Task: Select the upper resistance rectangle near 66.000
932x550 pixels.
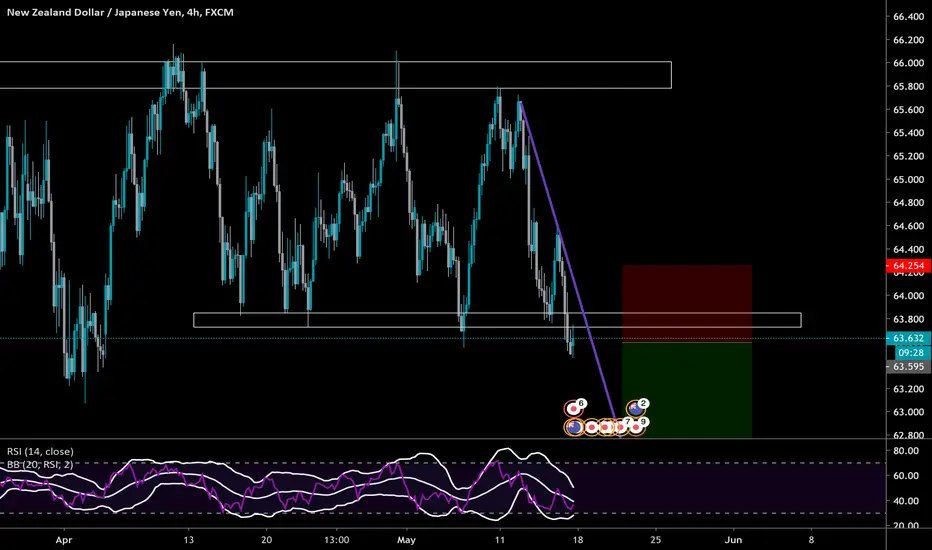Action: [x=335, y=75]
